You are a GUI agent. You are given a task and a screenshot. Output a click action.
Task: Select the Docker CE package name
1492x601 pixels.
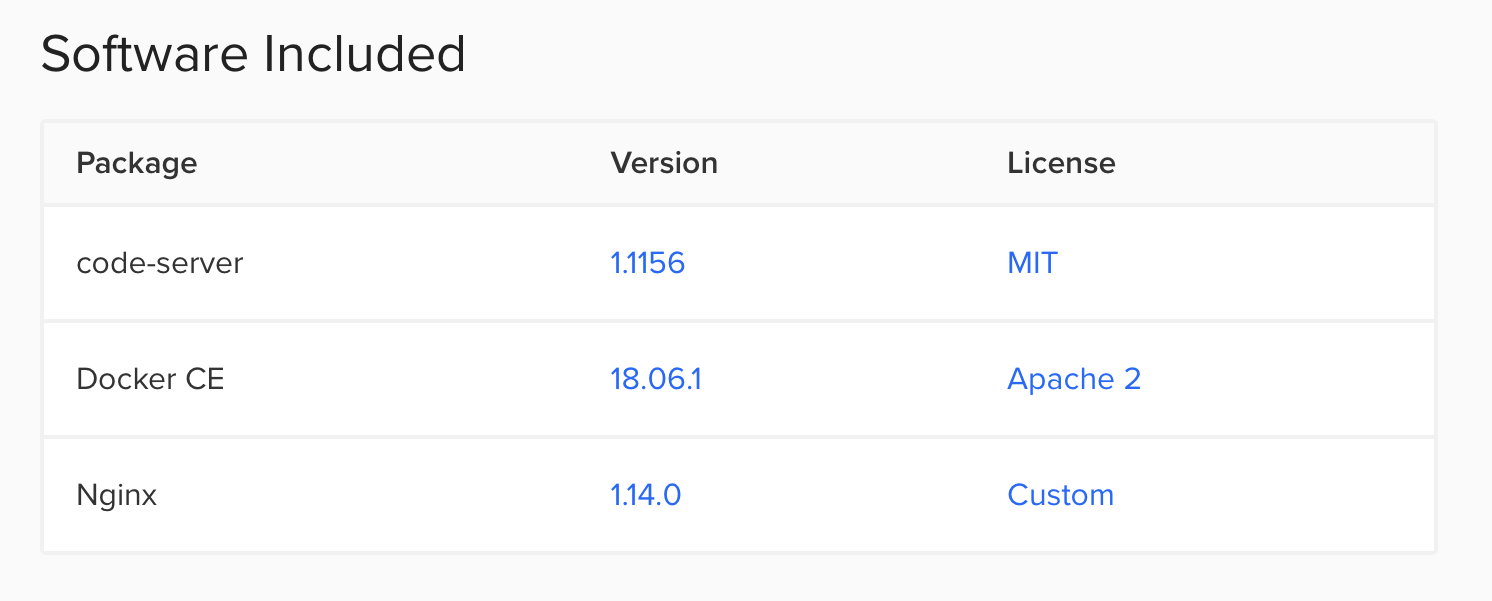coord(150,379)
